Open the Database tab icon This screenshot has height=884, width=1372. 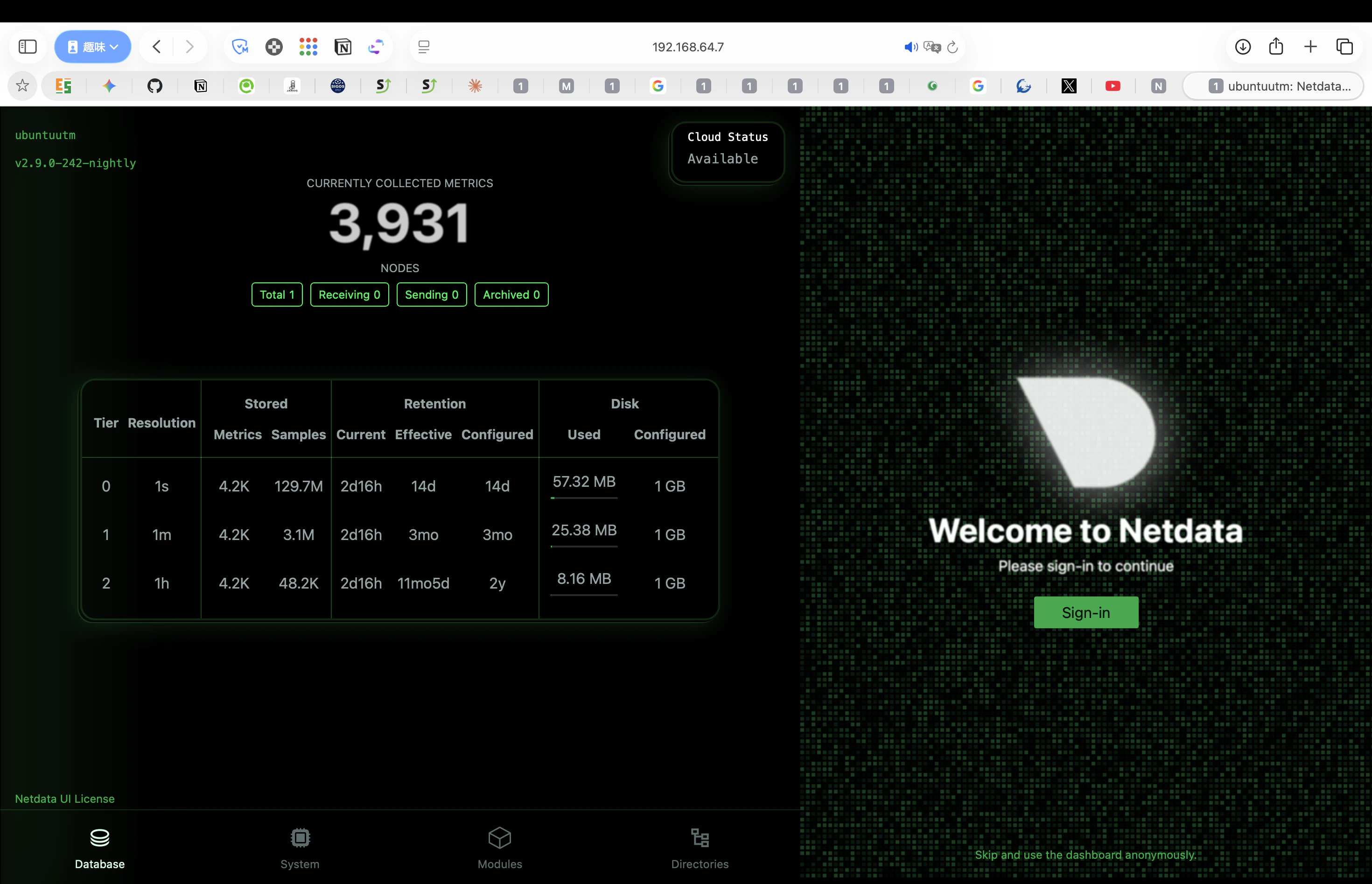pos(99,838)
